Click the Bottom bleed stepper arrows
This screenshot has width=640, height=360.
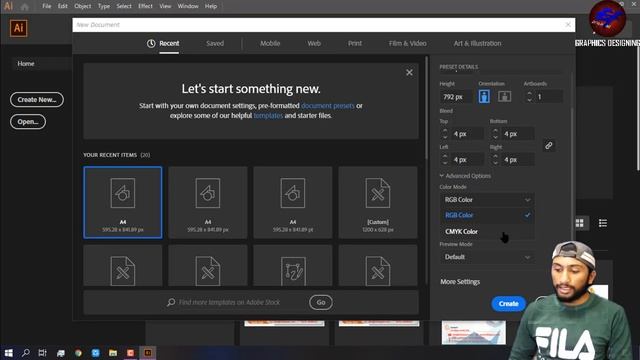click(x=495, y=134)
